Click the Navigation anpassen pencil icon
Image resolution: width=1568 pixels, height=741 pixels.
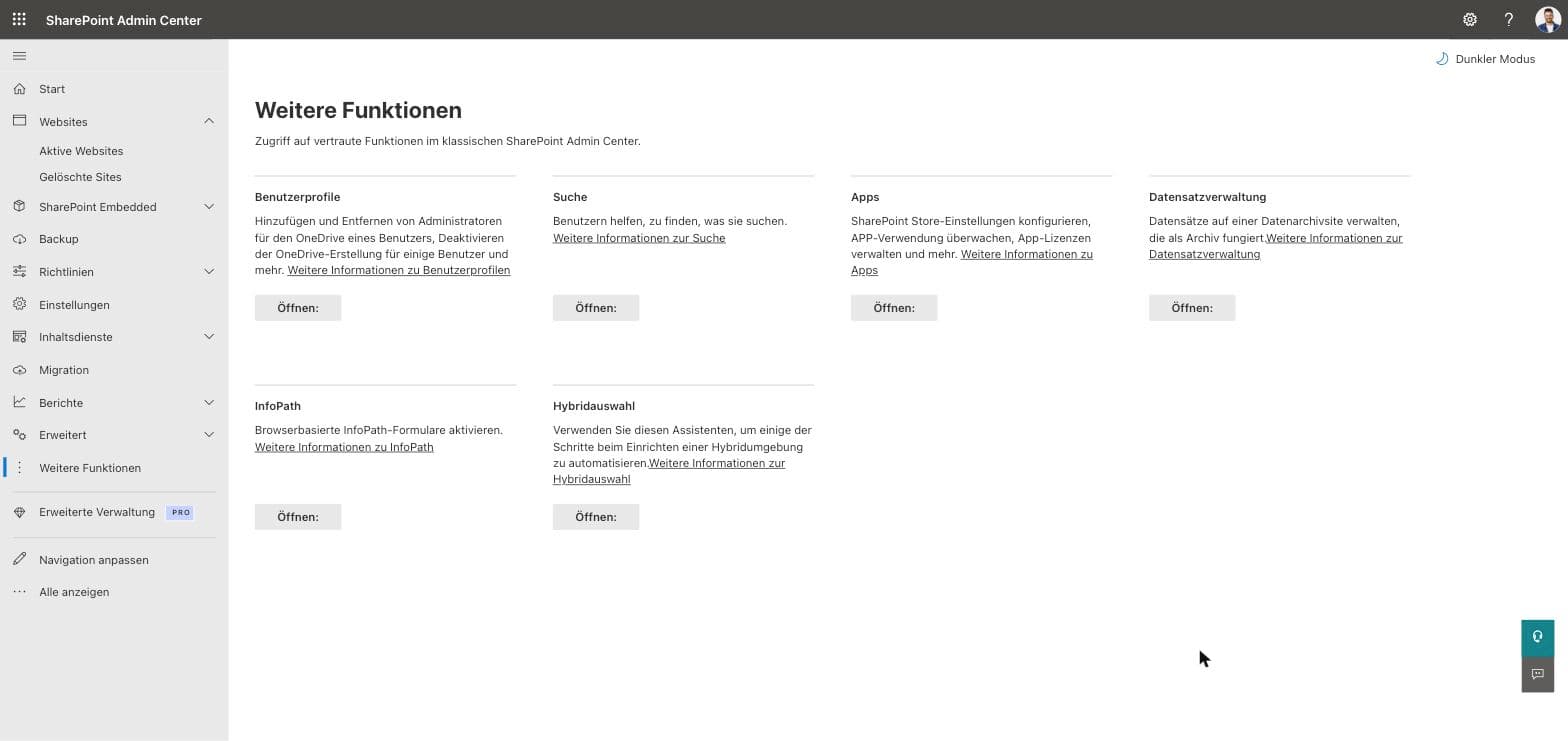pos(19,559)
